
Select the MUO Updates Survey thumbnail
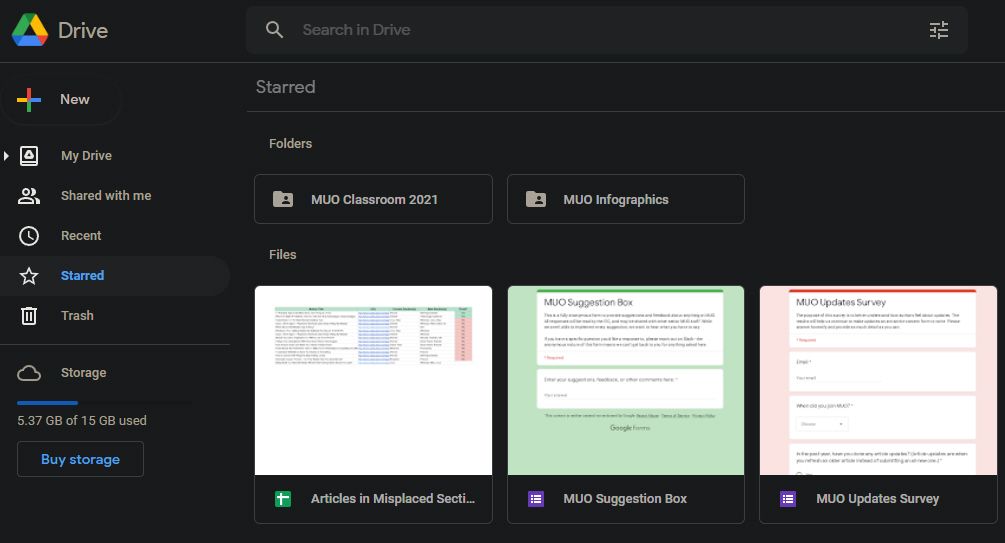[878, 381]
